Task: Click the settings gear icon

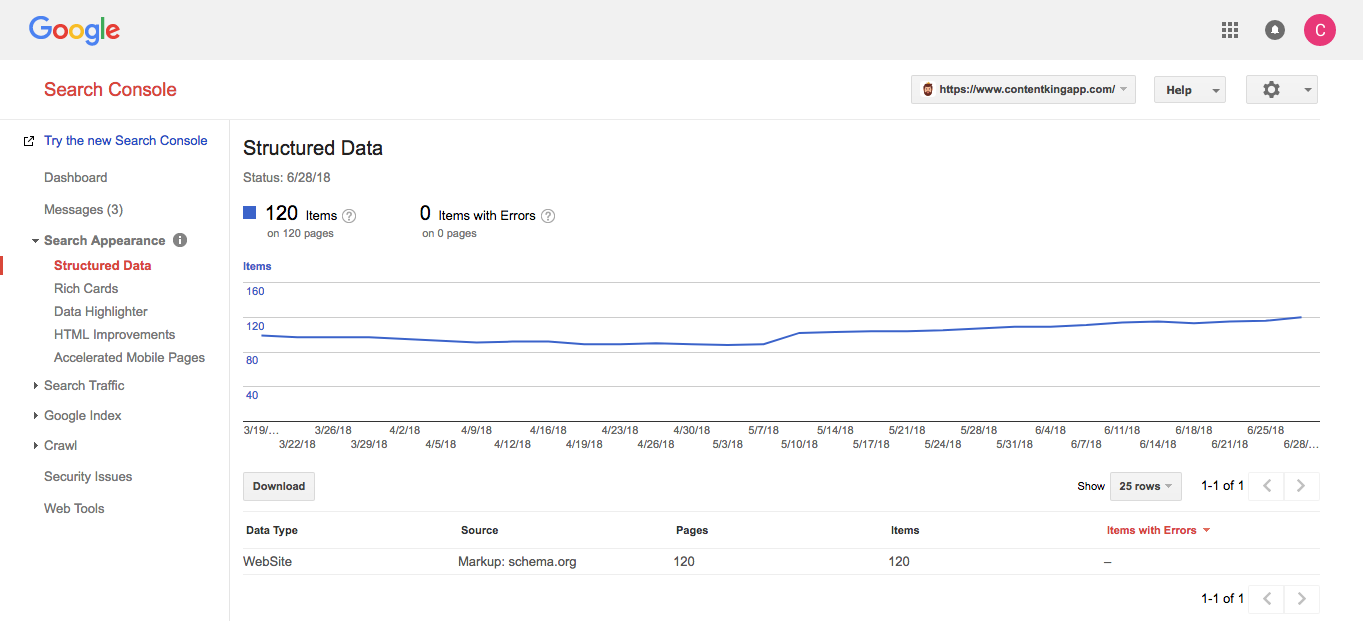Action: (1271, 89)
